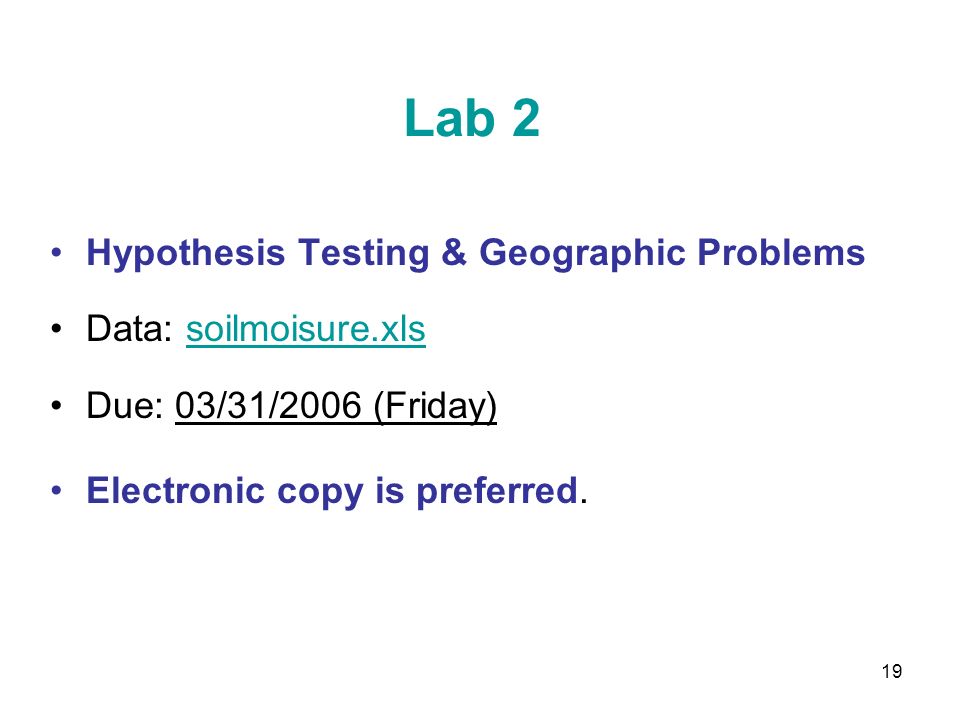Click the word "Geographic"
Image resolution: width=960 pixels, height=720 pixels.
point(582,253)
